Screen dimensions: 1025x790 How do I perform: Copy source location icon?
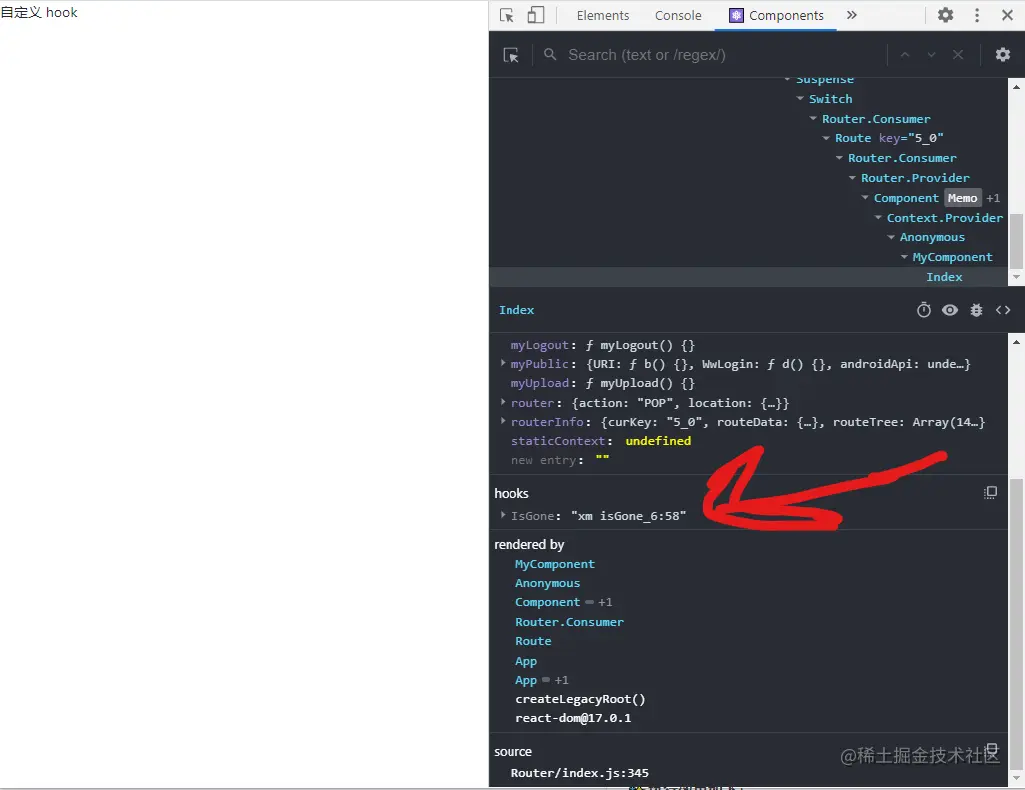click(992, 749)
